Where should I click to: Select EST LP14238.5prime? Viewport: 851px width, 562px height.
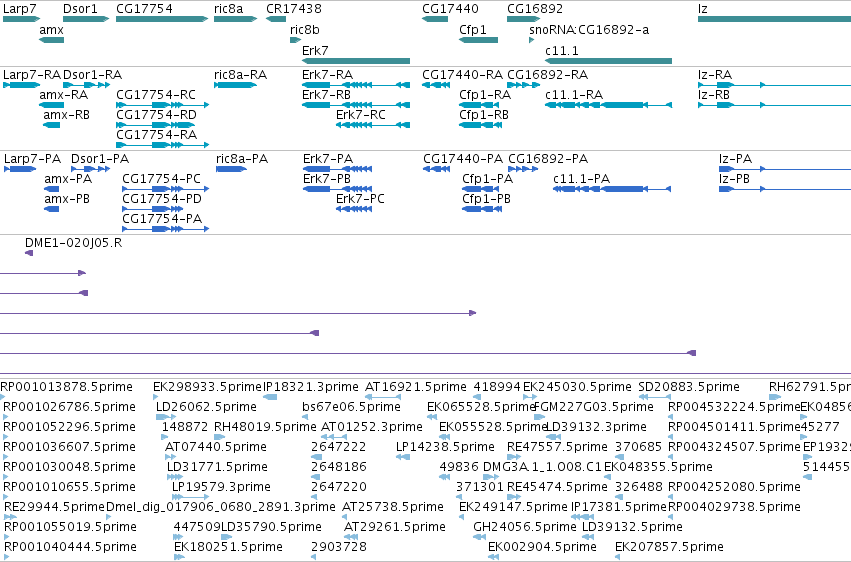[446, 447]
